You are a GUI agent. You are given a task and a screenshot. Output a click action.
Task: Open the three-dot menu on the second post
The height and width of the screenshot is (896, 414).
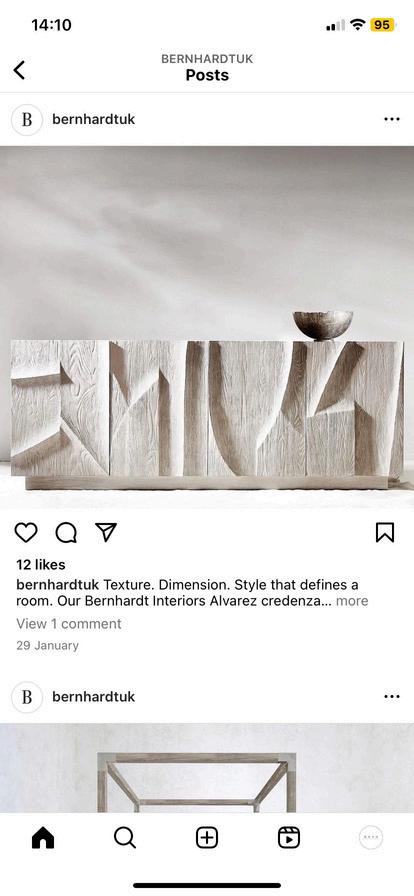tap(392, 696)
